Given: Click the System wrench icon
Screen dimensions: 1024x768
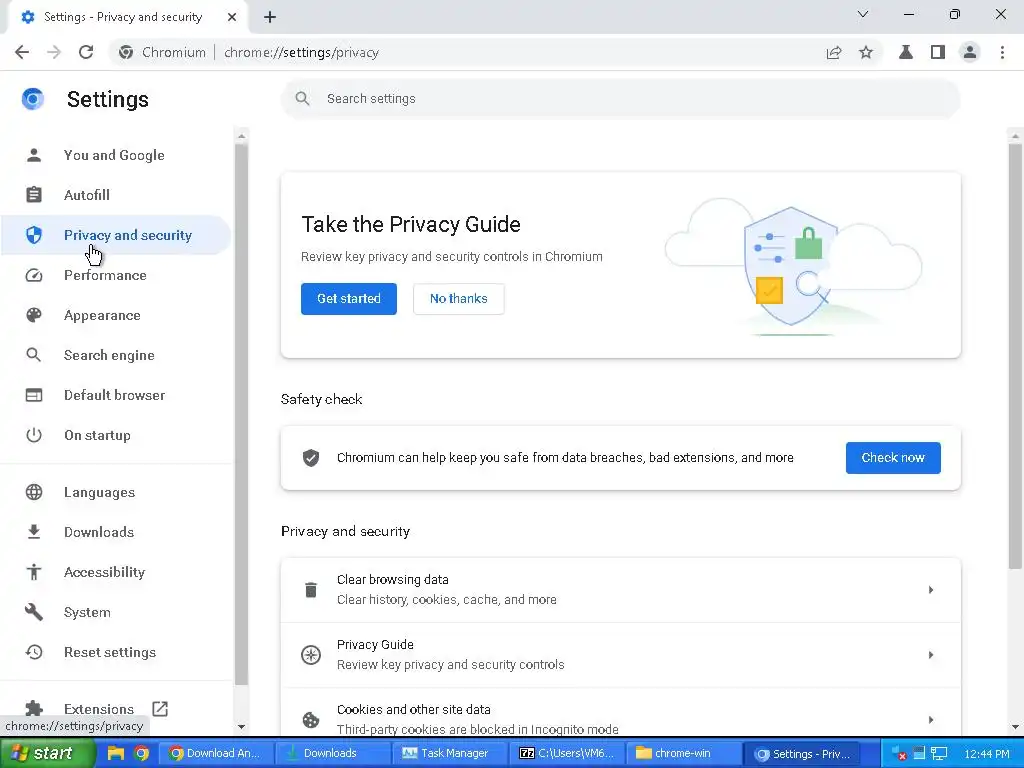Looking at the screenshot, I should (x=34, y=612).
